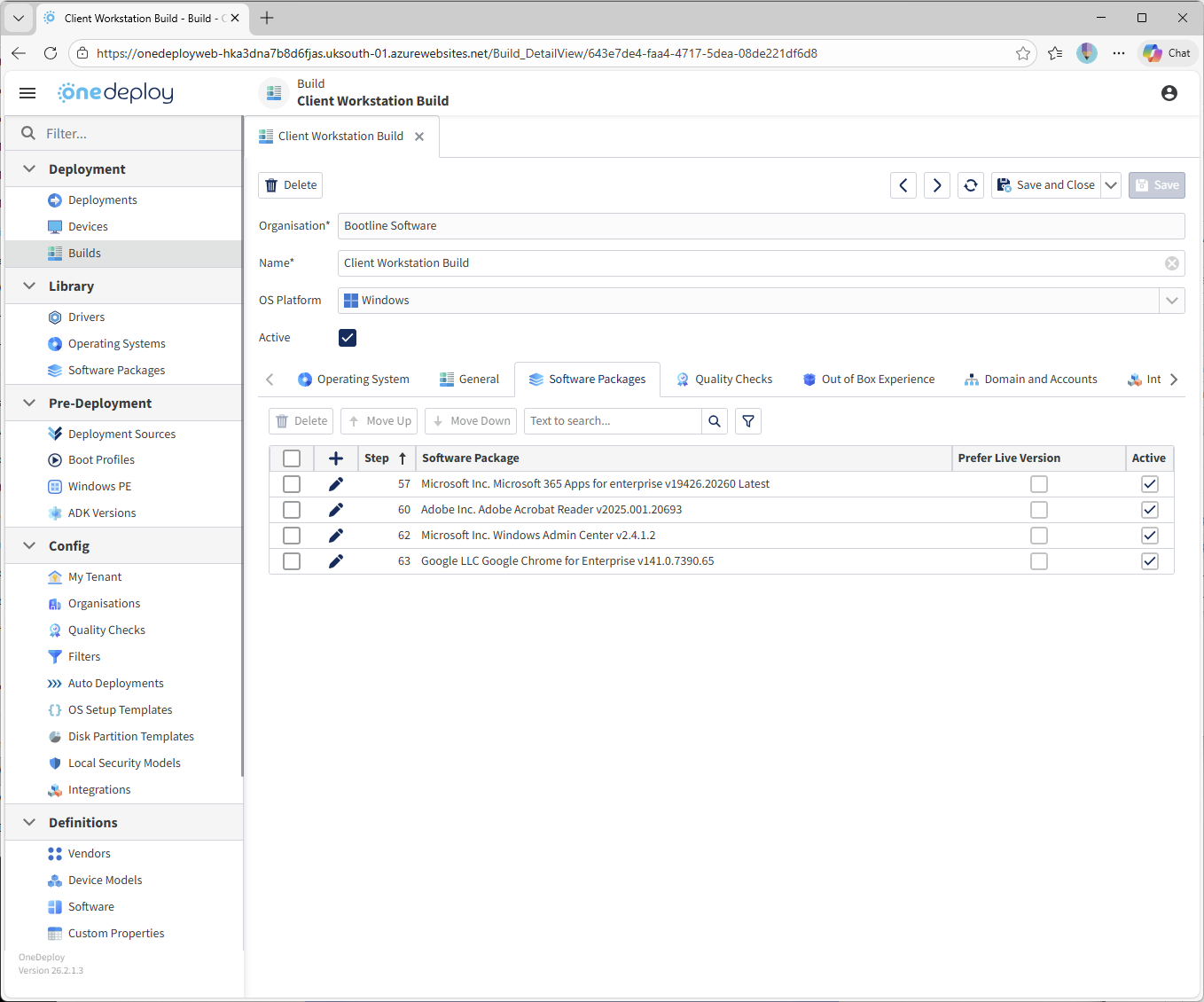The height and width of the screenshot is (1002, 1204).
Task: Select the row checkbox for Windows Admin Center
Action: click(x=292, y=536)
